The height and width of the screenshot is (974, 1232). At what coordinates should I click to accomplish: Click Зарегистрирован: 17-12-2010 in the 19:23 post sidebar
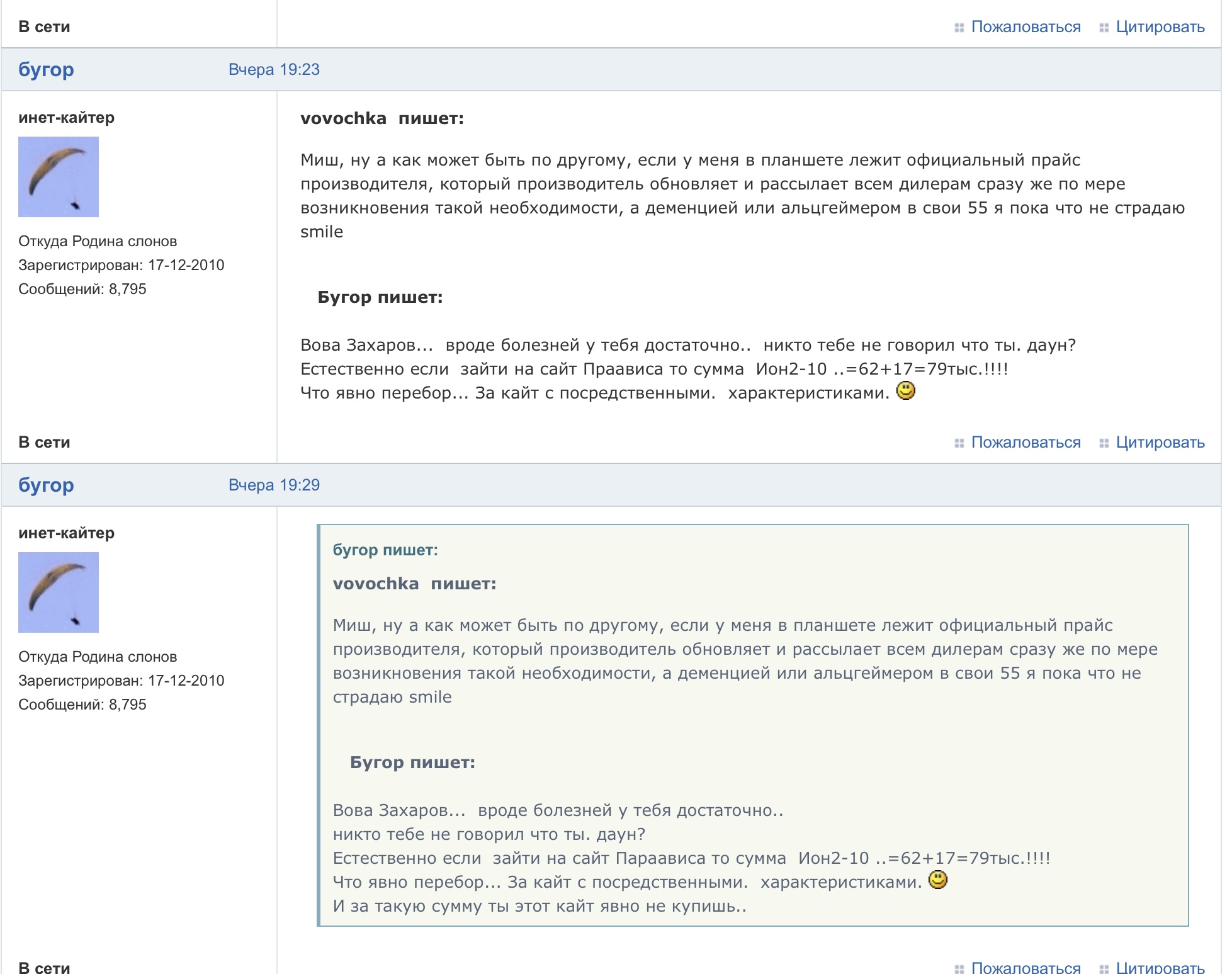pos(122,265)
